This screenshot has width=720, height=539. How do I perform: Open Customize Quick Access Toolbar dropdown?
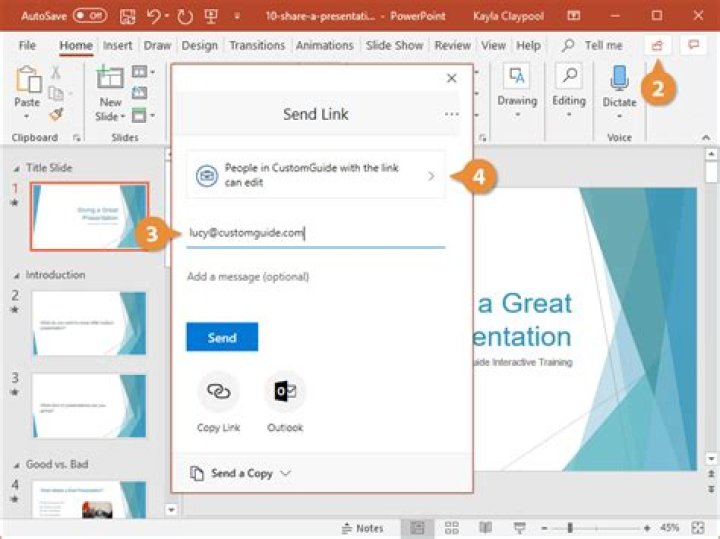click(x=237, y=17)
